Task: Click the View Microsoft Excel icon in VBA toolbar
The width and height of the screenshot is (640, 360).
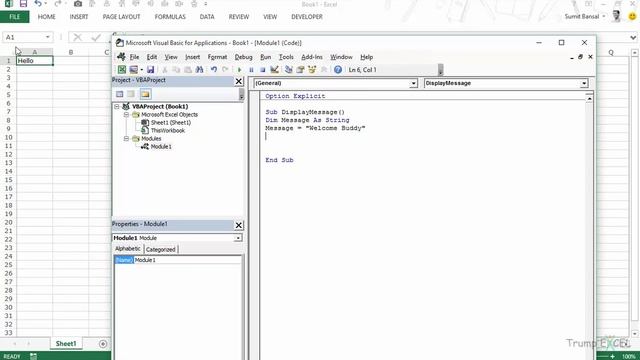Action: (122, 70)
